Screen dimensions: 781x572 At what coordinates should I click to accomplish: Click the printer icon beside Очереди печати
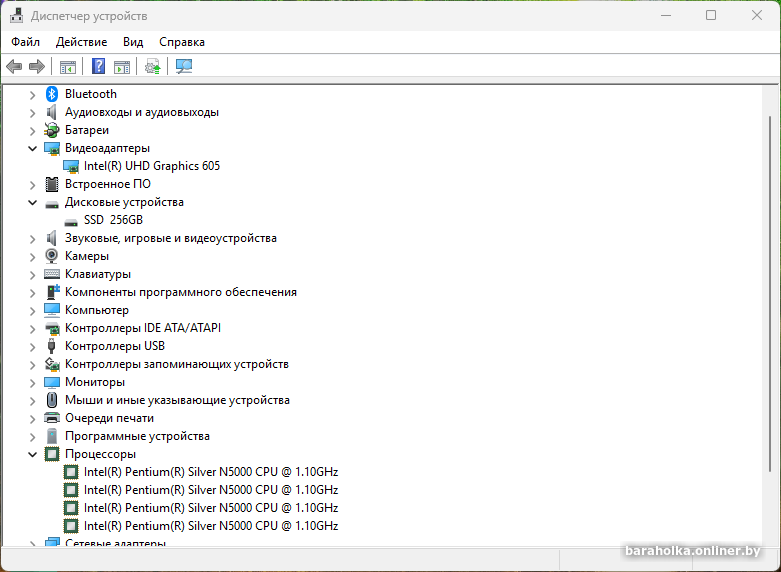pos(52,418)
